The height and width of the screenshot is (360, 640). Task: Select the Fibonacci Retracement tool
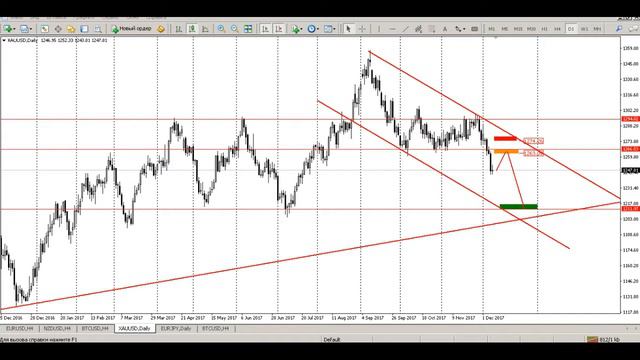pyautogui.click(x=432, y=29)
